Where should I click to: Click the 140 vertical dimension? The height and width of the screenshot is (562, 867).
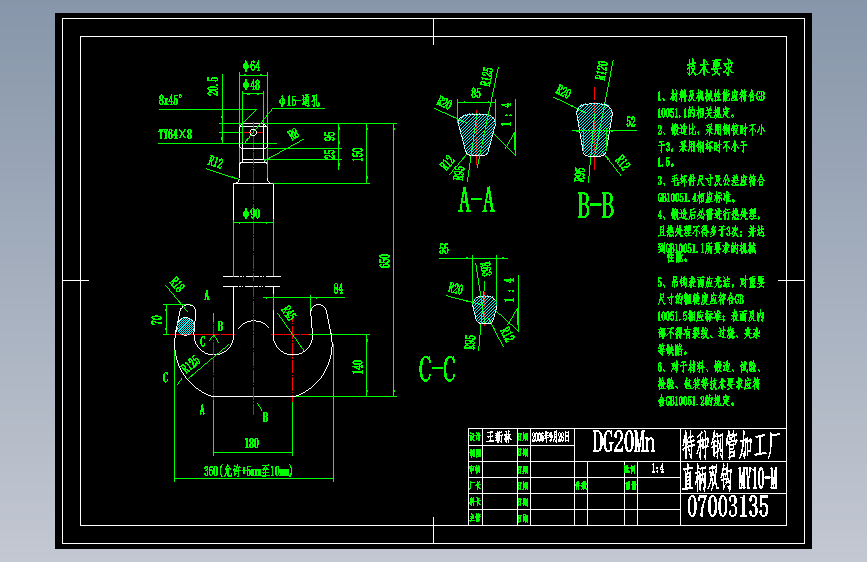pyautogui.click(x=358, y=366)
